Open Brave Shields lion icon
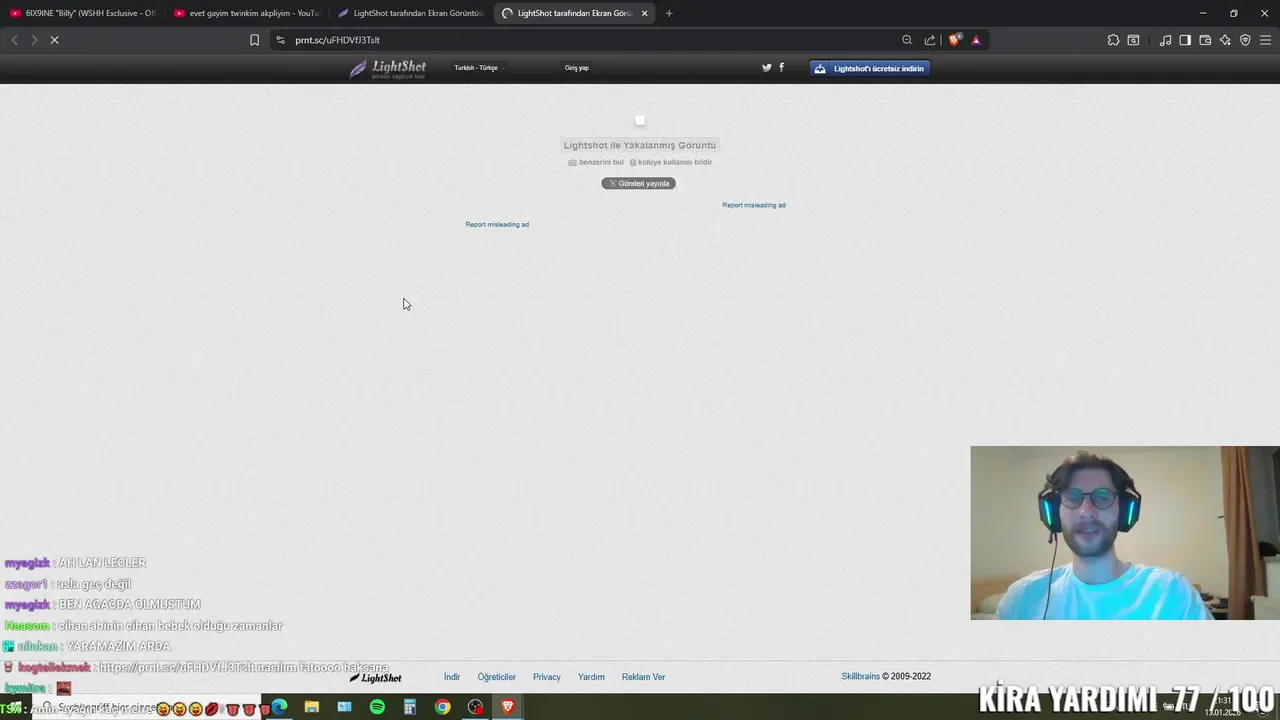 pyautogui.click(x=955, y=40)
